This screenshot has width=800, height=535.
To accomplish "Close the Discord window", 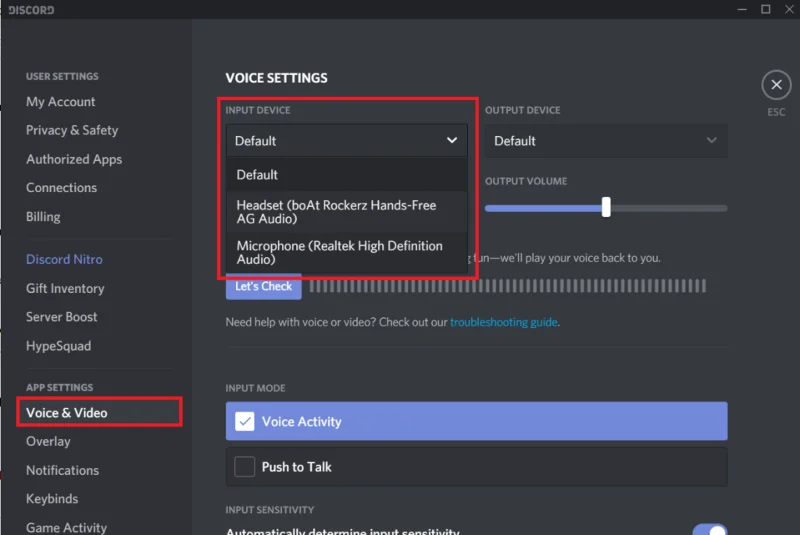I will point(789,9).
